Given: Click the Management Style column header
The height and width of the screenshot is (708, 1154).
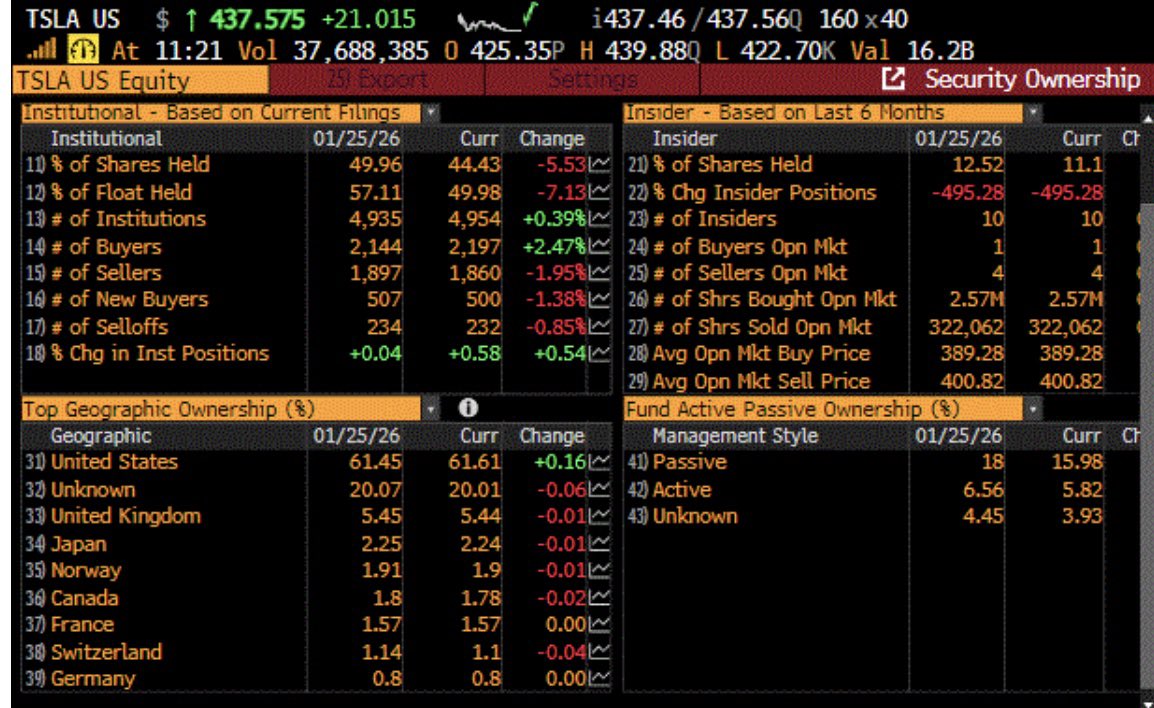Looking at the screenshot, I should coord(734,436).
